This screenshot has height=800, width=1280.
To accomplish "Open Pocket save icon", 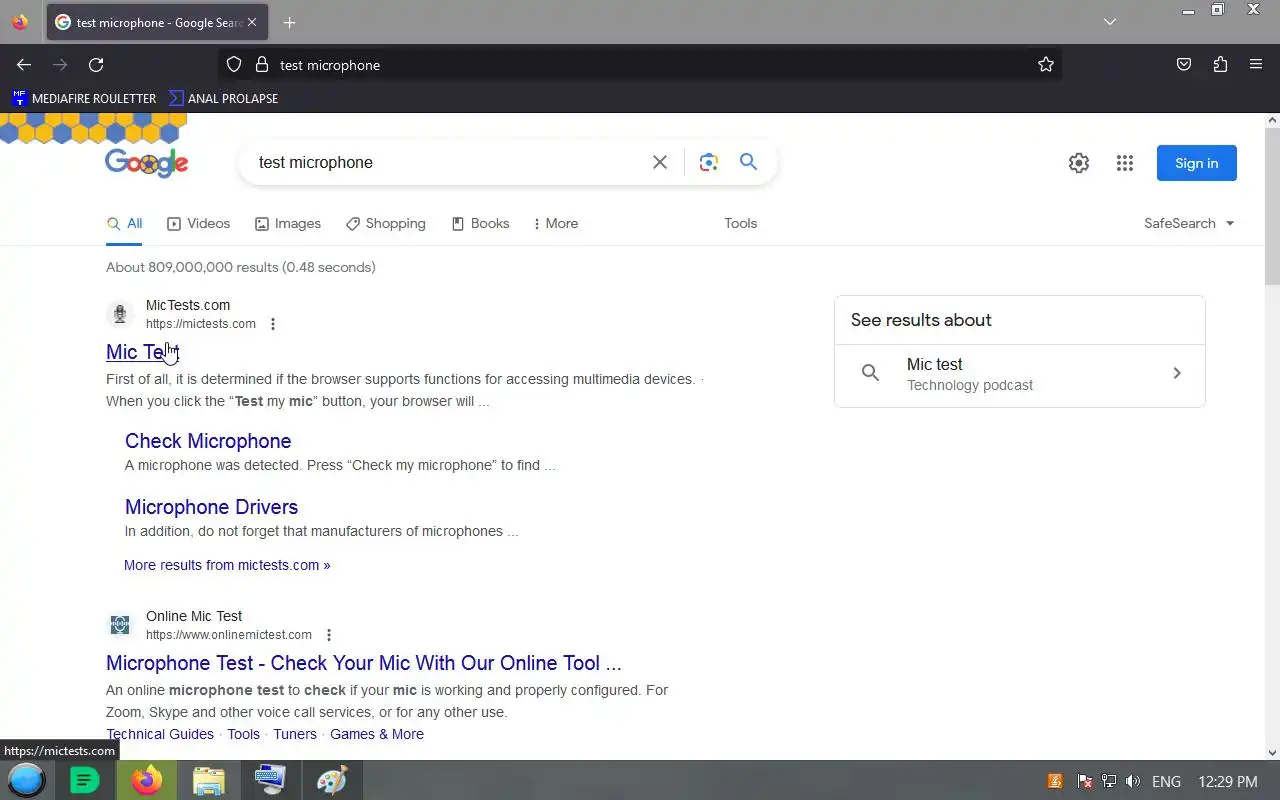I will pos(1184,65).
